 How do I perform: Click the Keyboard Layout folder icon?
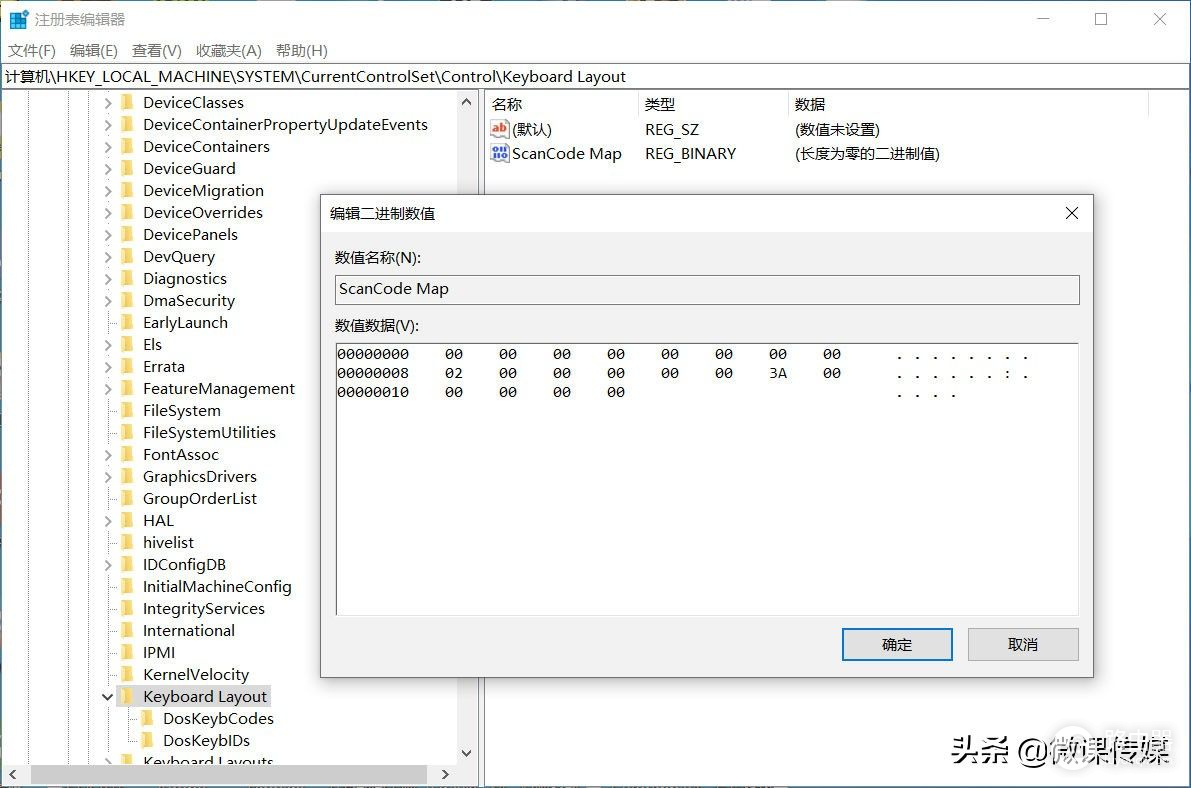[x=127, y=697]
